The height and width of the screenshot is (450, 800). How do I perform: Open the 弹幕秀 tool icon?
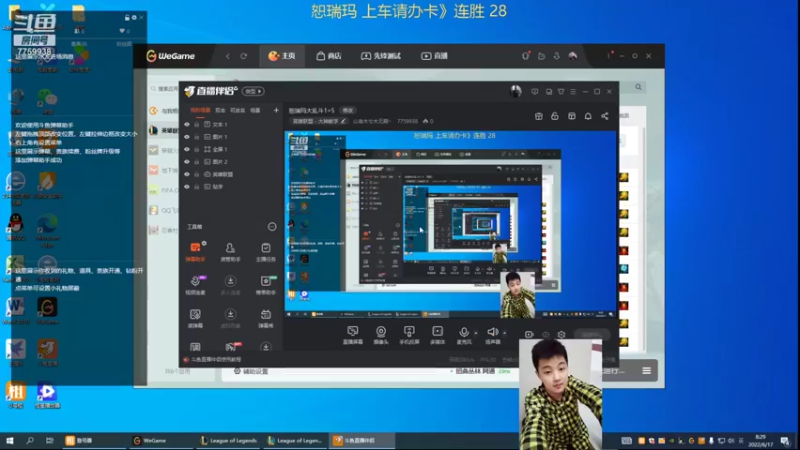click(x=265, y=317)
